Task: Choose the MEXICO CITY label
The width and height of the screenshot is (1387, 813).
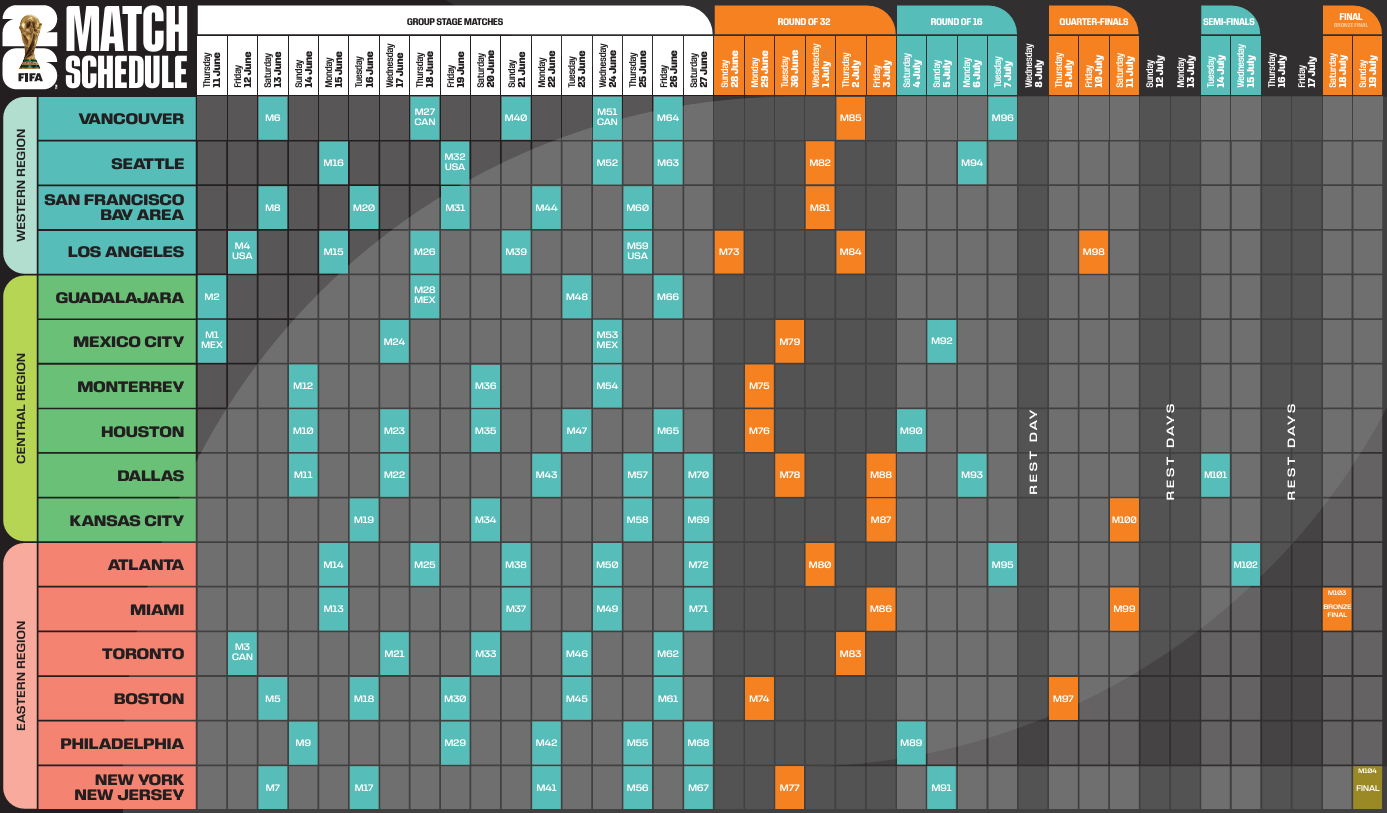Action: (117, 341)
